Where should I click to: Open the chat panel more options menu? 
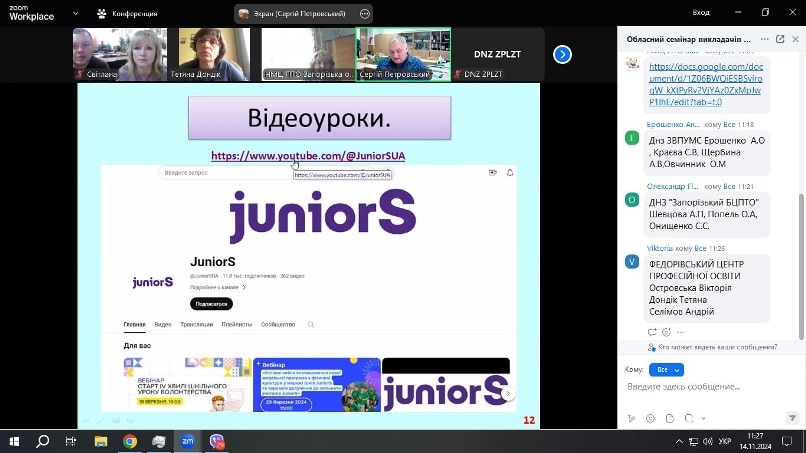(765, 39)
